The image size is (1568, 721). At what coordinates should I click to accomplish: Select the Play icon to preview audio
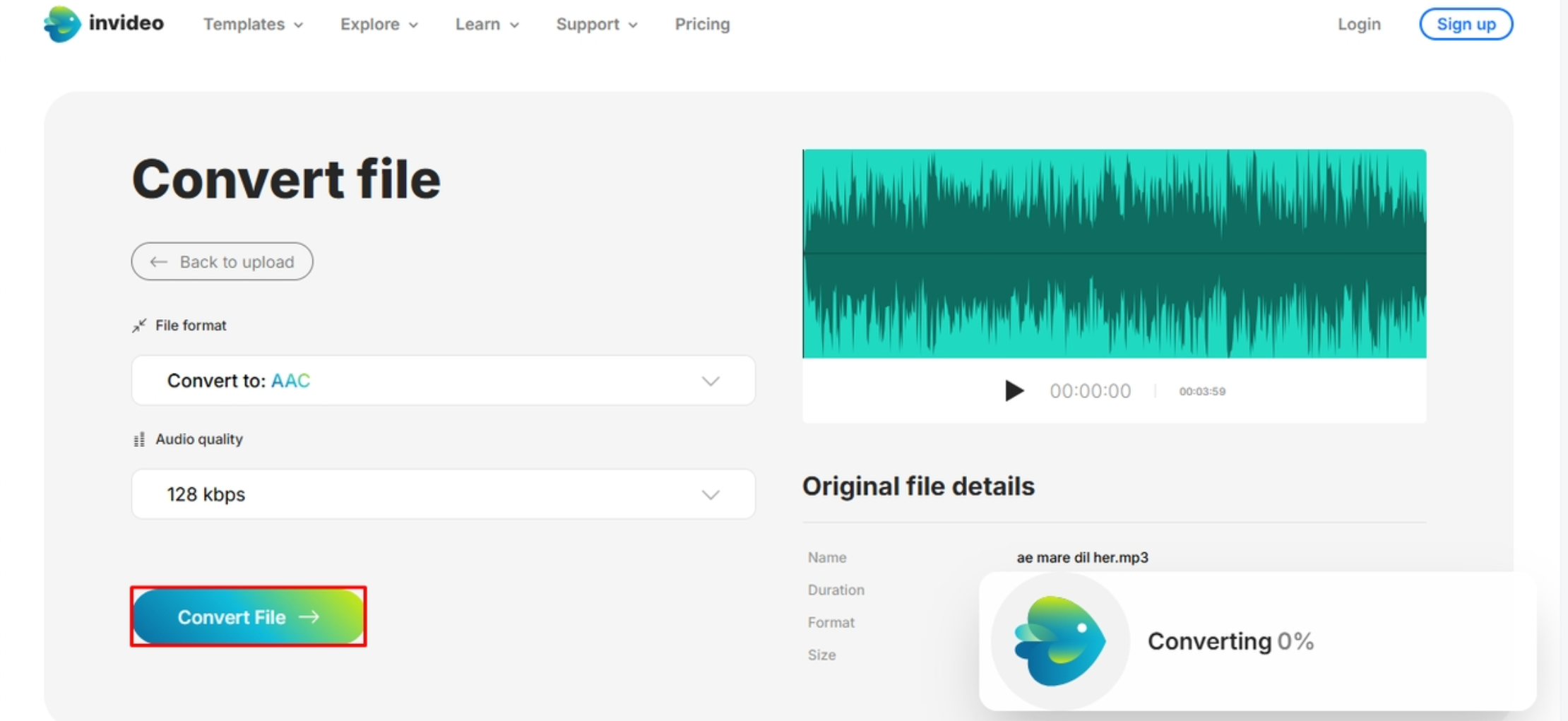(x=1015, y=391)
